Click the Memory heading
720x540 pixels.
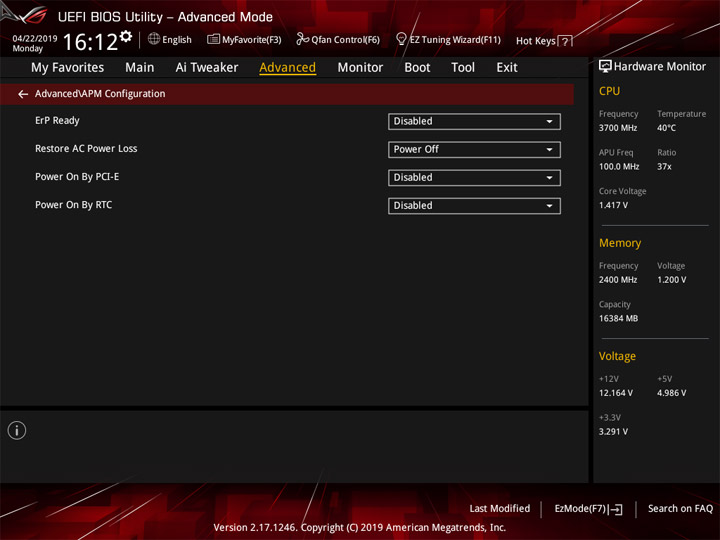click(x=620, y=243)
